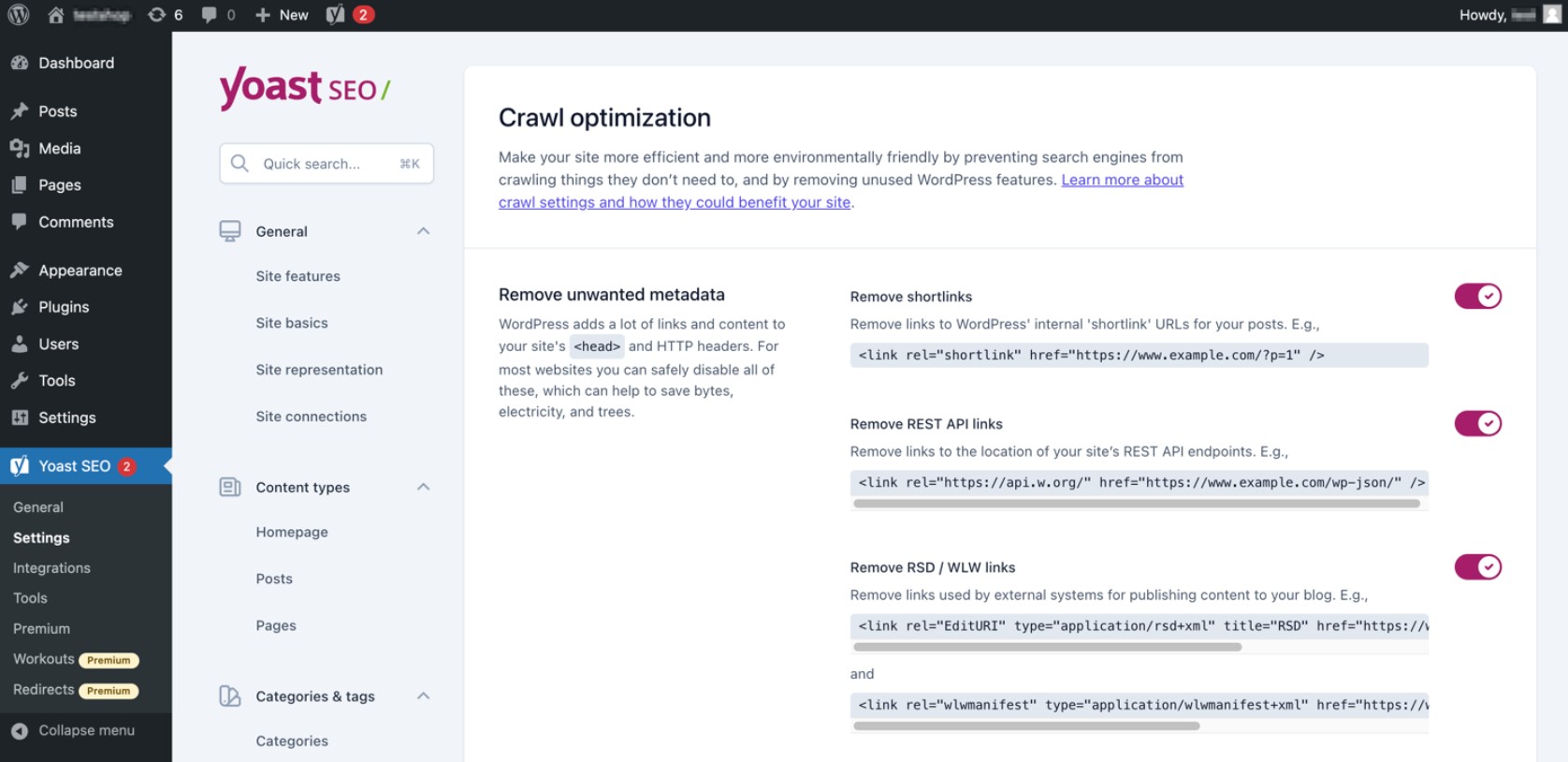
Task: Click the shortlink example code block
Action: [1139, 355]
